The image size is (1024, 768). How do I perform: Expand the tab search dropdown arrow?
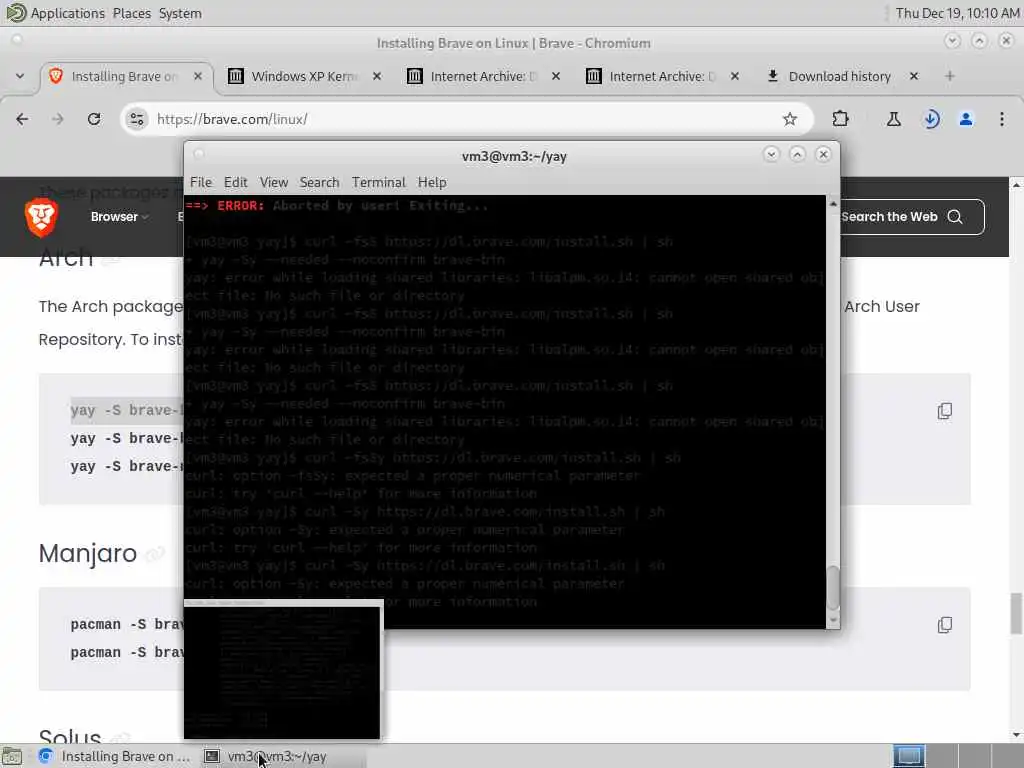20,76
